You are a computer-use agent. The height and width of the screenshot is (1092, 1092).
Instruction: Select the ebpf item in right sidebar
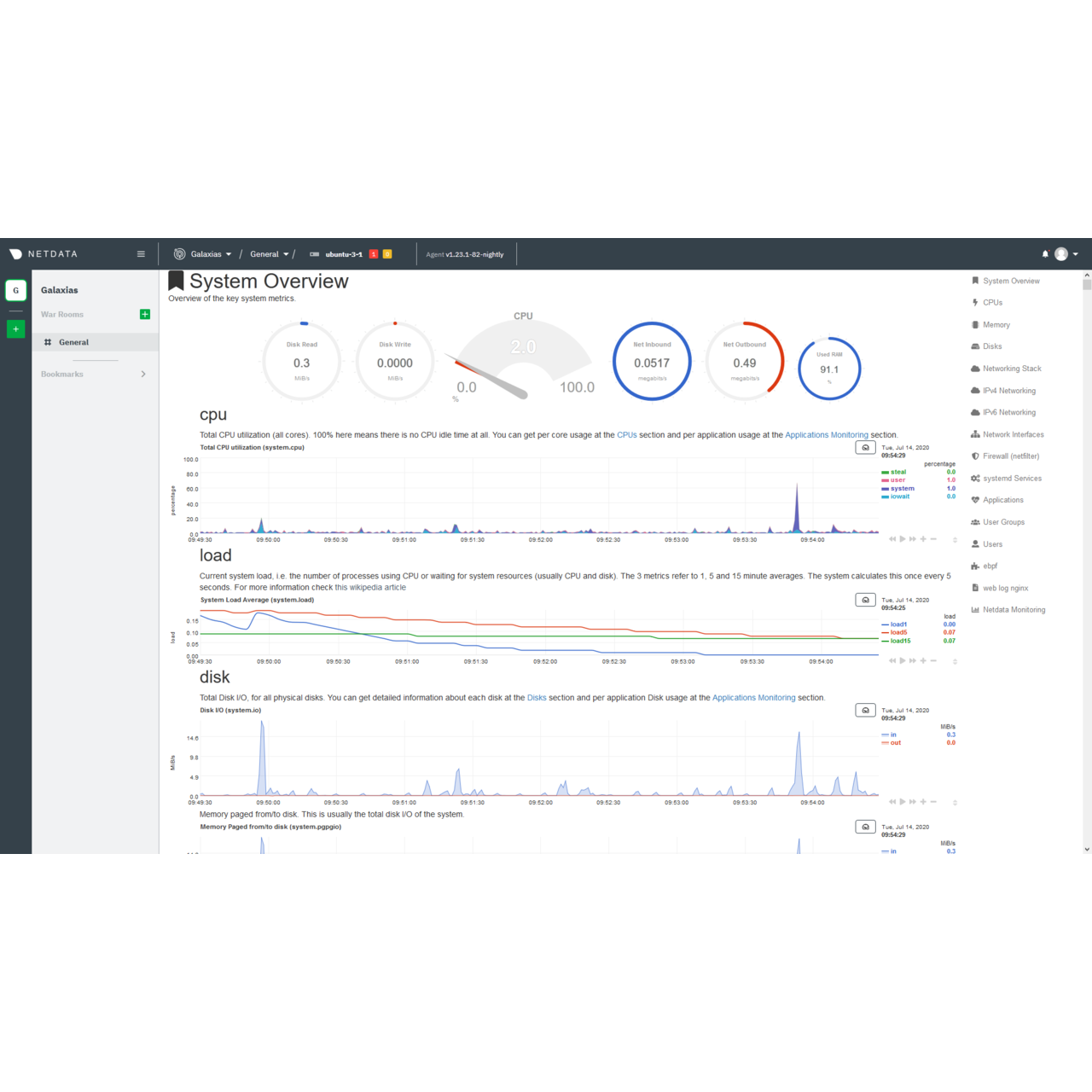[989, 566]
